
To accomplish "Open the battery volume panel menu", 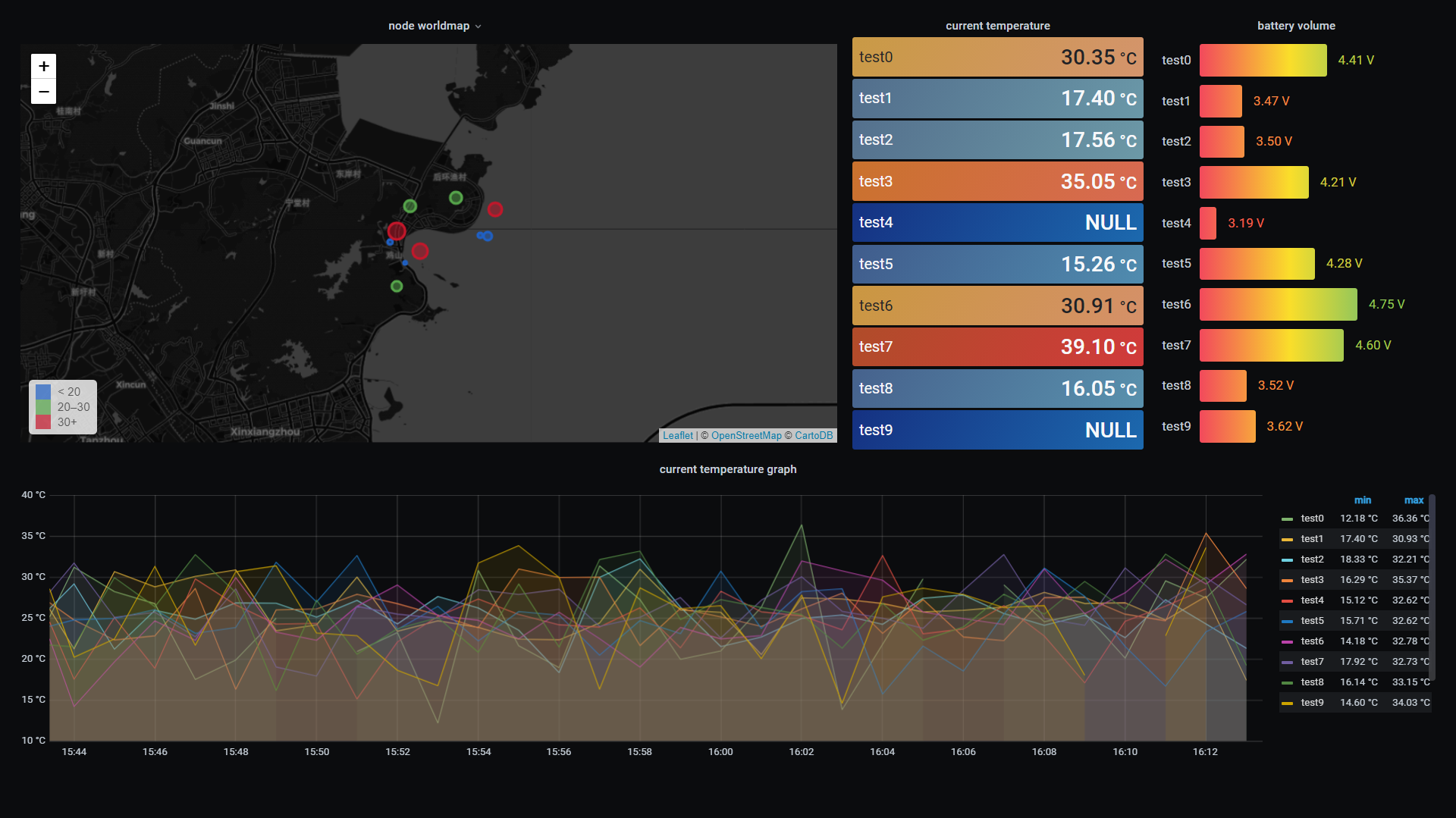I will (1296, 25).
